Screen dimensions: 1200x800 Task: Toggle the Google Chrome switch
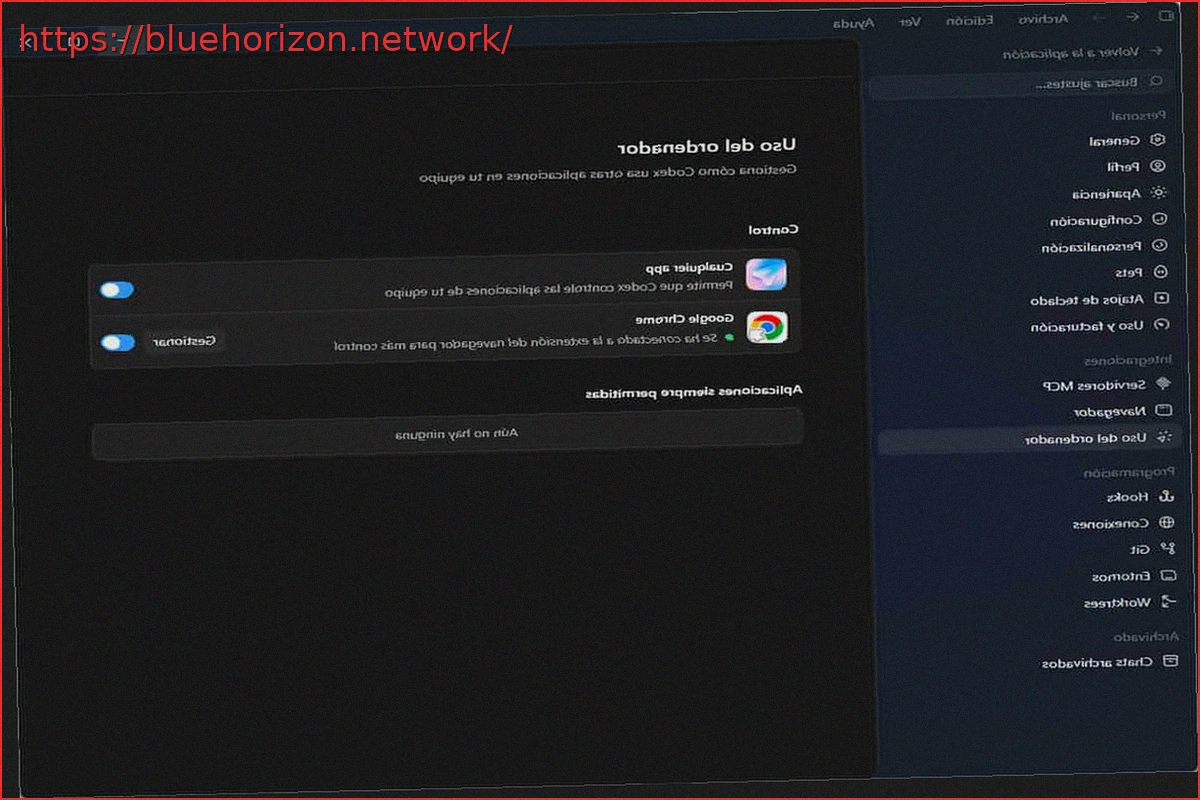[x=118, y=342]
